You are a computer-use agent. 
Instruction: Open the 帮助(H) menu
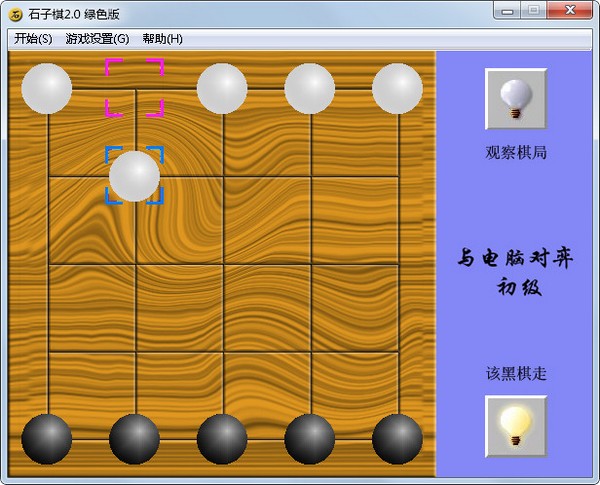pos(162,39)
